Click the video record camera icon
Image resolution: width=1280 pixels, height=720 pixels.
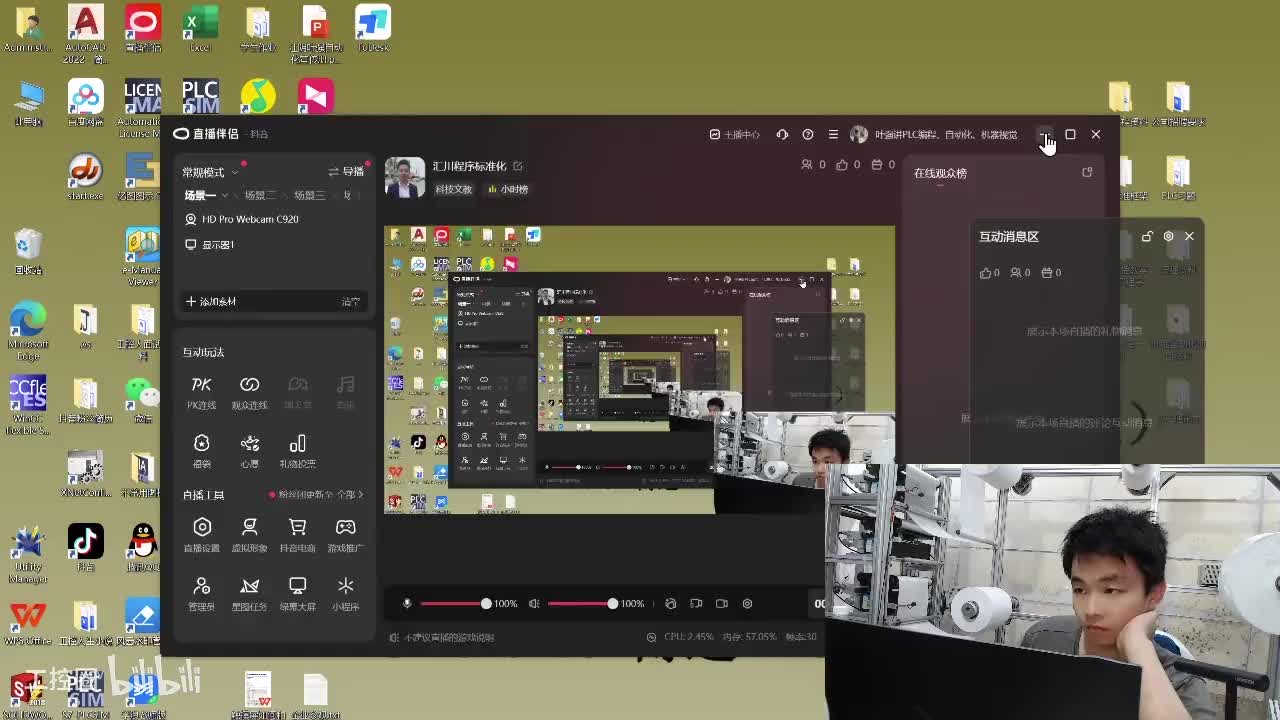tap(722, 603)
